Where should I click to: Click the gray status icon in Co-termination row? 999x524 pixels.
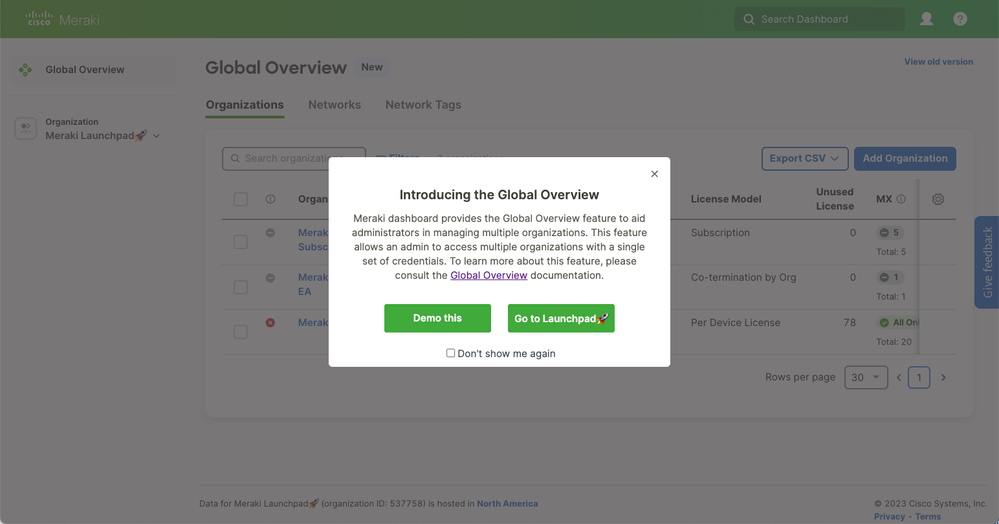tap(270, 278)
